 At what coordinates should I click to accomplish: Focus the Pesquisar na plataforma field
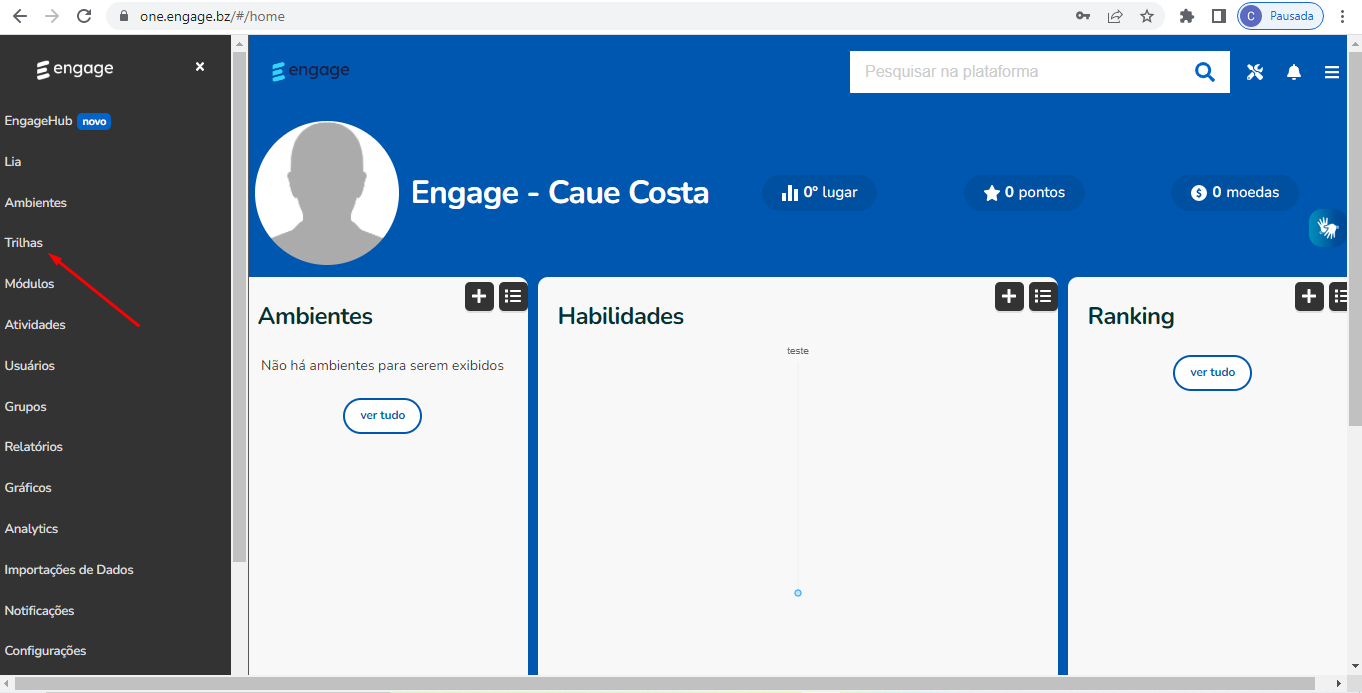[x=1020, y=72]
